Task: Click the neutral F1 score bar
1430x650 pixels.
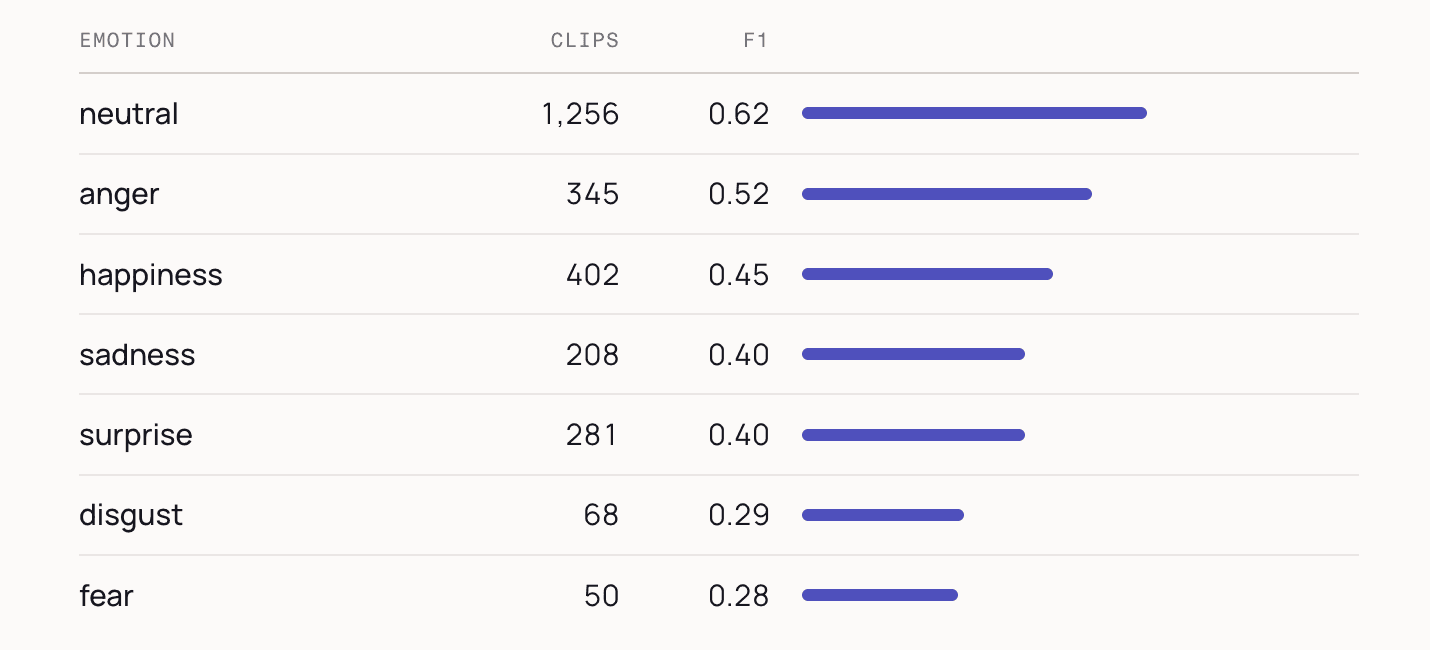Action: click(974, 113)
